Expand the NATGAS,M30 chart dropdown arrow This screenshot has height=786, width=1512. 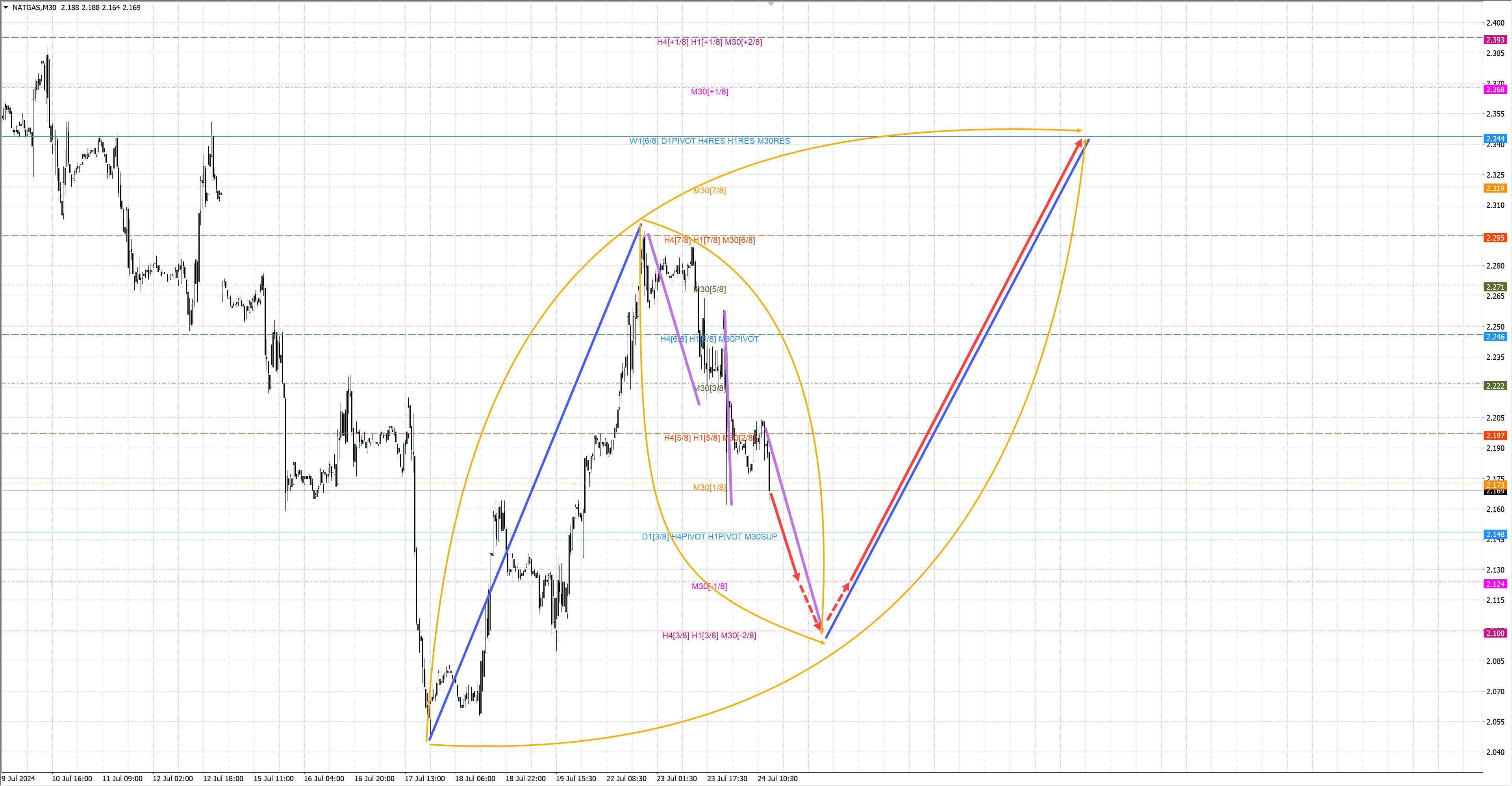[x=6, y=7]
